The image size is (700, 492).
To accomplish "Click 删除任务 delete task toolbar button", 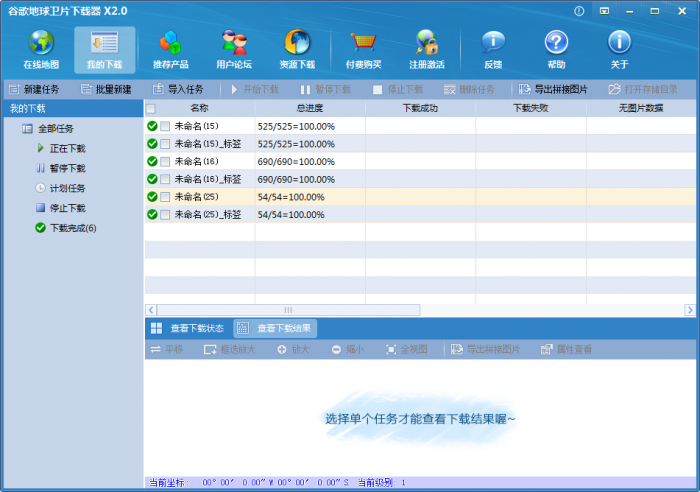I will 469,89.
